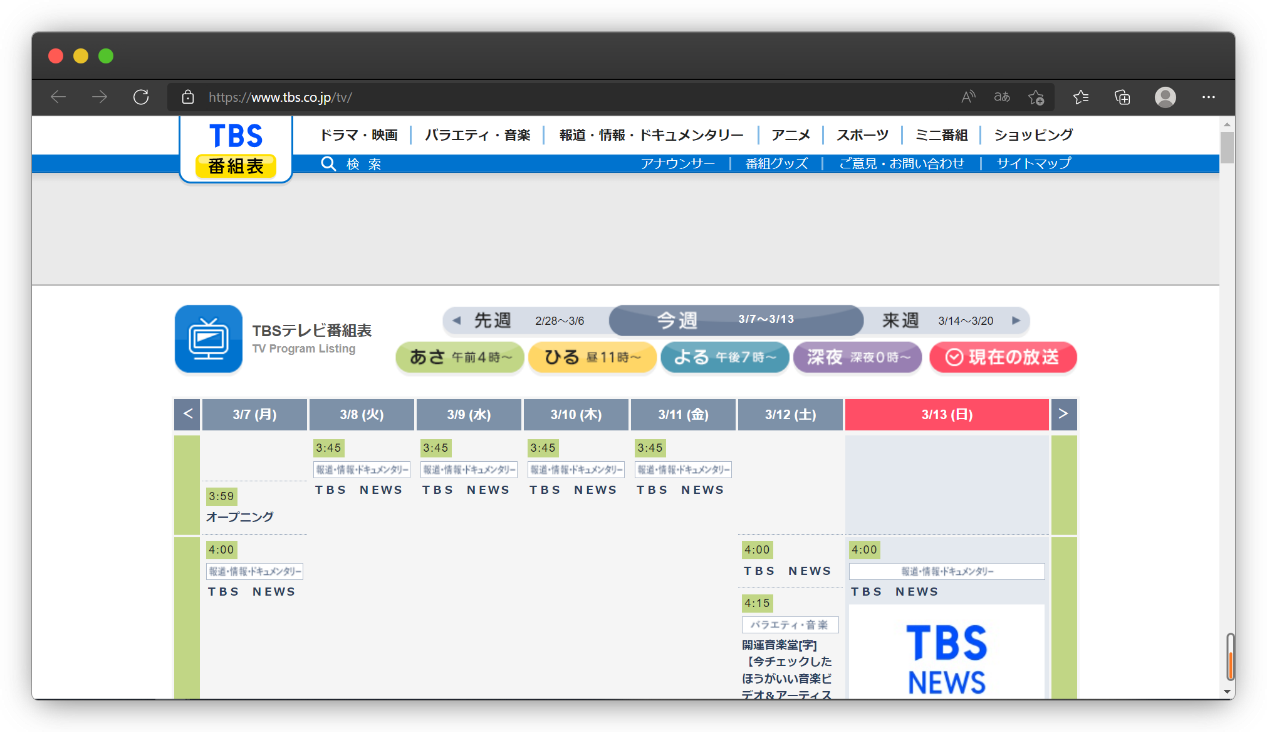This screenshot has height=732, width=1267.
Task: Reload the page with refresh icon
Action: [141, 97]
